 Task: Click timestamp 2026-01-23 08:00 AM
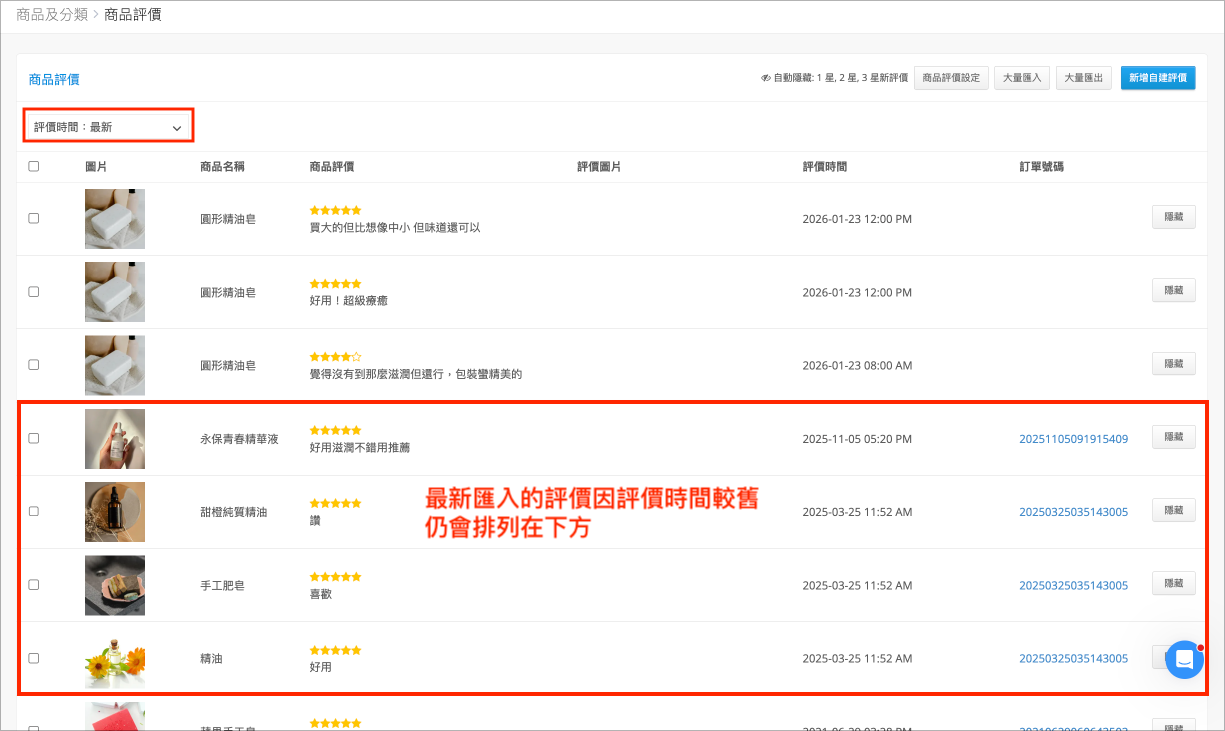coord(857,366)
